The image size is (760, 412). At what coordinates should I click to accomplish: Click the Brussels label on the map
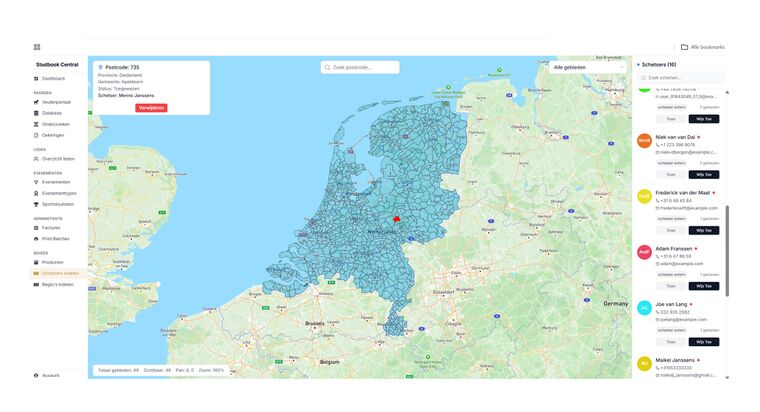click(315, 323)
